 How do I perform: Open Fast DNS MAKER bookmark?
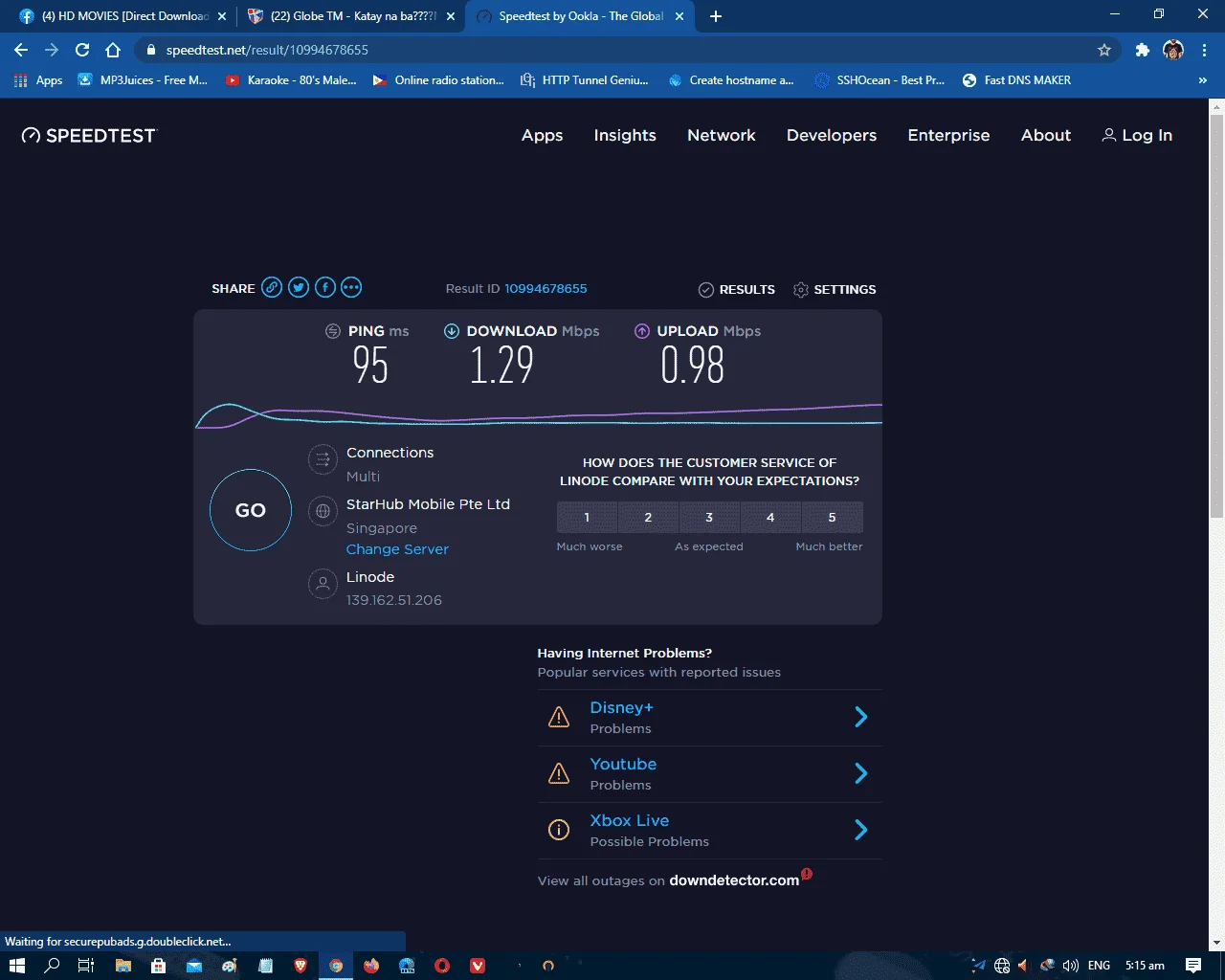point(1016,80)
